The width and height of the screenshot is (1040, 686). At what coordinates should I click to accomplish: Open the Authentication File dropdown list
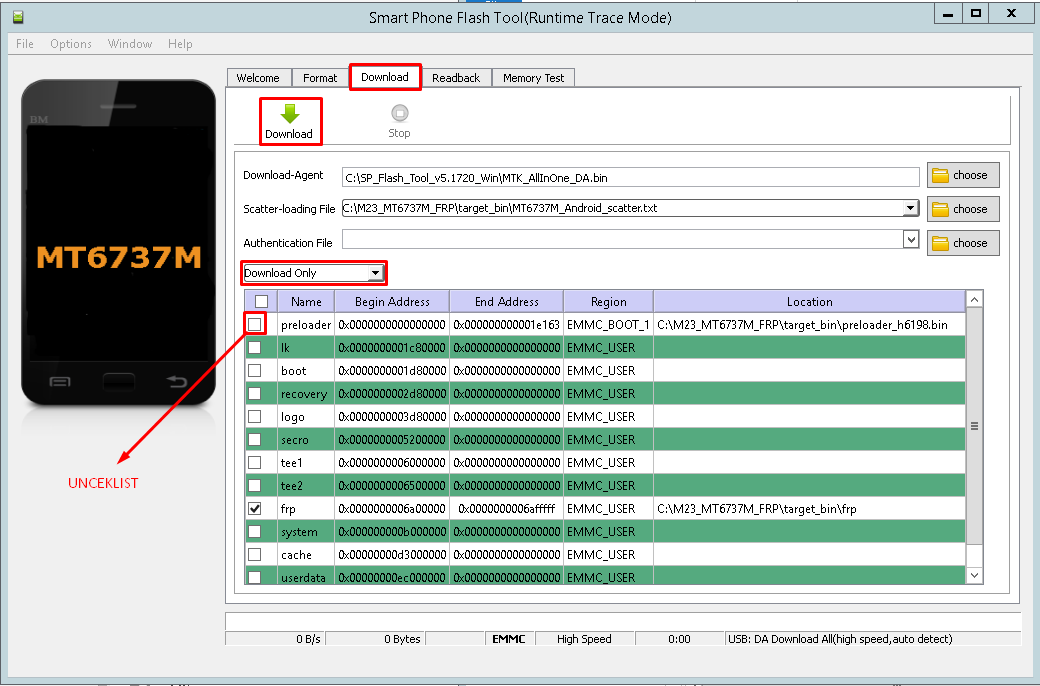coord(910,239)
